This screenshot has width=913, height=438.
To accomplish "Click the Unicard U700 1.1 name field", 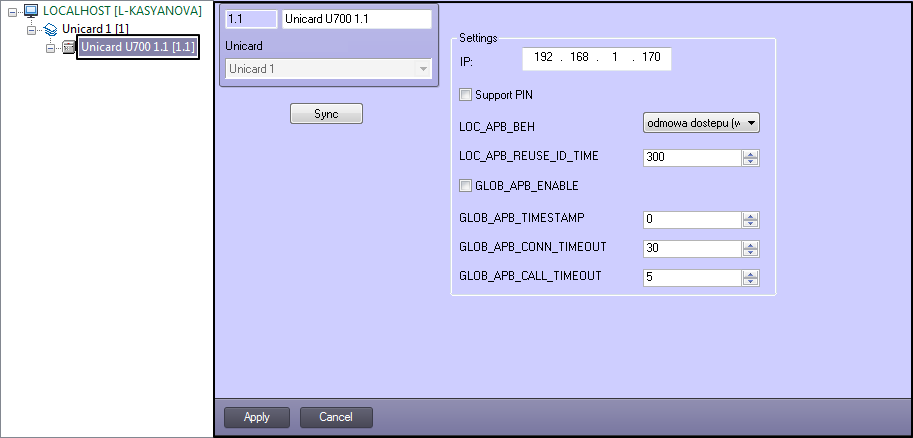I will (357, 19).
